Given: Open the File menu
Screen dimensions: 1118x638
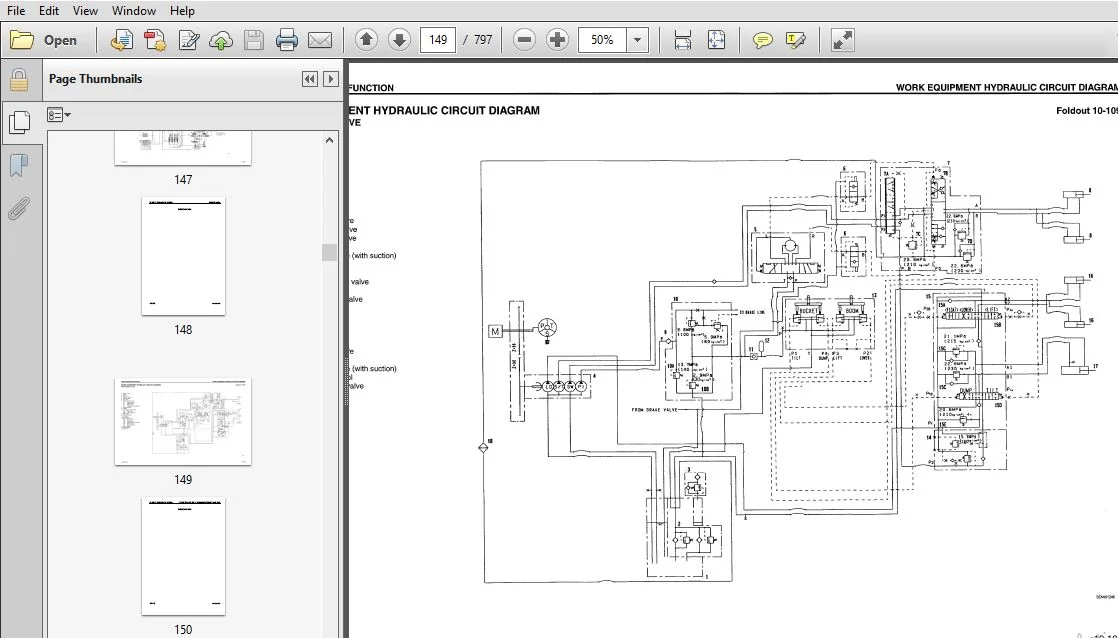Looking at the screenshot, I should click(16, 11).
